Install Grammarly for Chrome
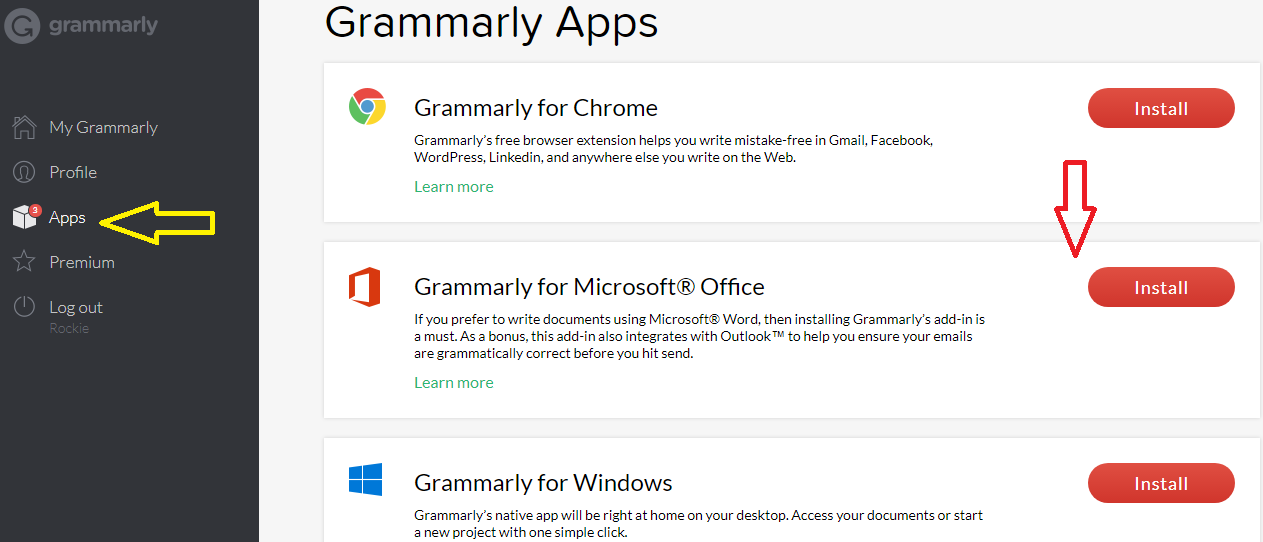 pos(1161,108)
